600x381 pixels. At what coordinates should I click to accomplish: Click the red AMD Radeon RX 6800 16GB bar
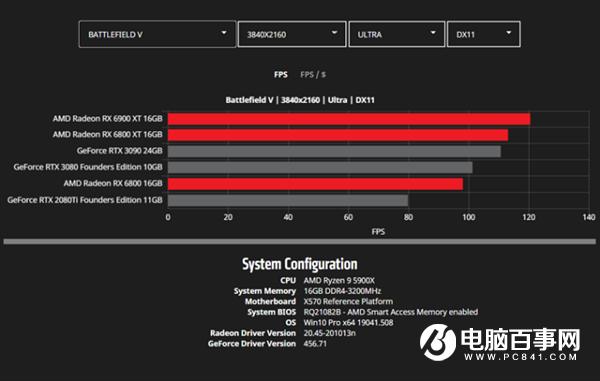pyautogui.click(x=315, y=184)
